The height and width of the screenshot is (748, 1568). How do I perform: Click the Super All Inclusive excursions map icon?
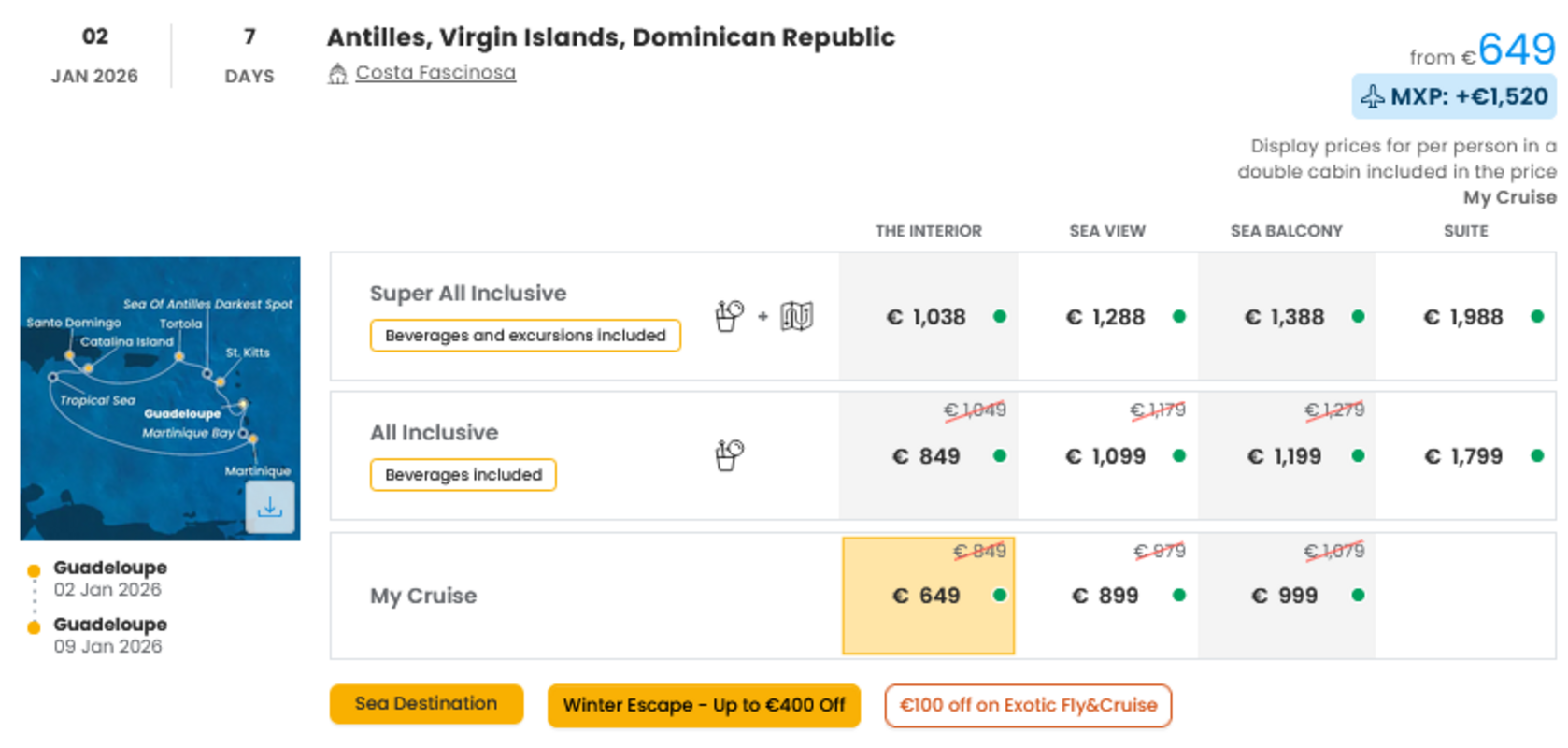click(x=797, y=316)
